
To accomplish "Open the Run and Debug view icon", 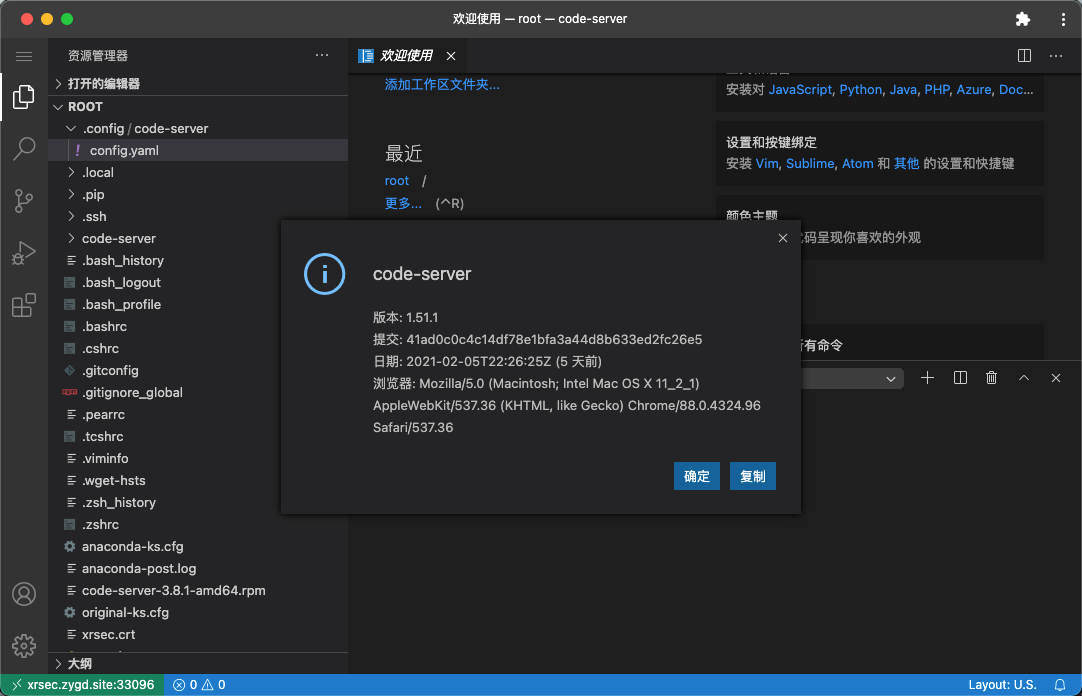I will 23,253.
